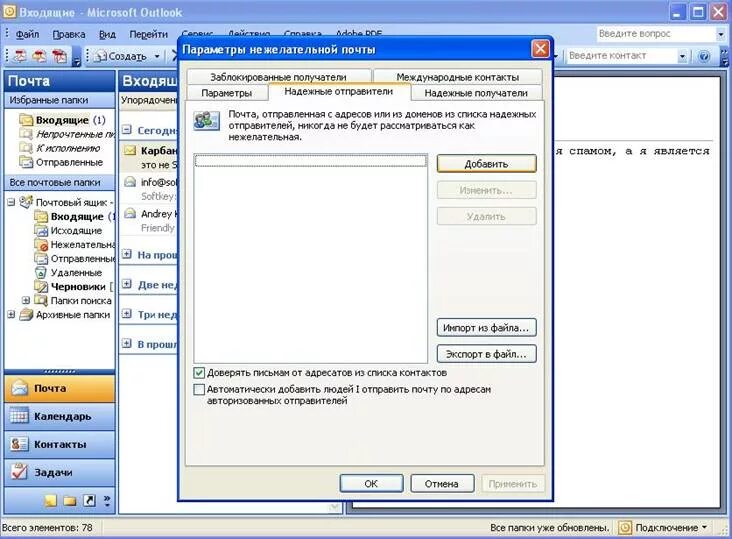Image resolution: width=732 pixels, height=539 pixels.
Task: Switch to Контакты navigation pane
Action: click(x=59, y=444)
